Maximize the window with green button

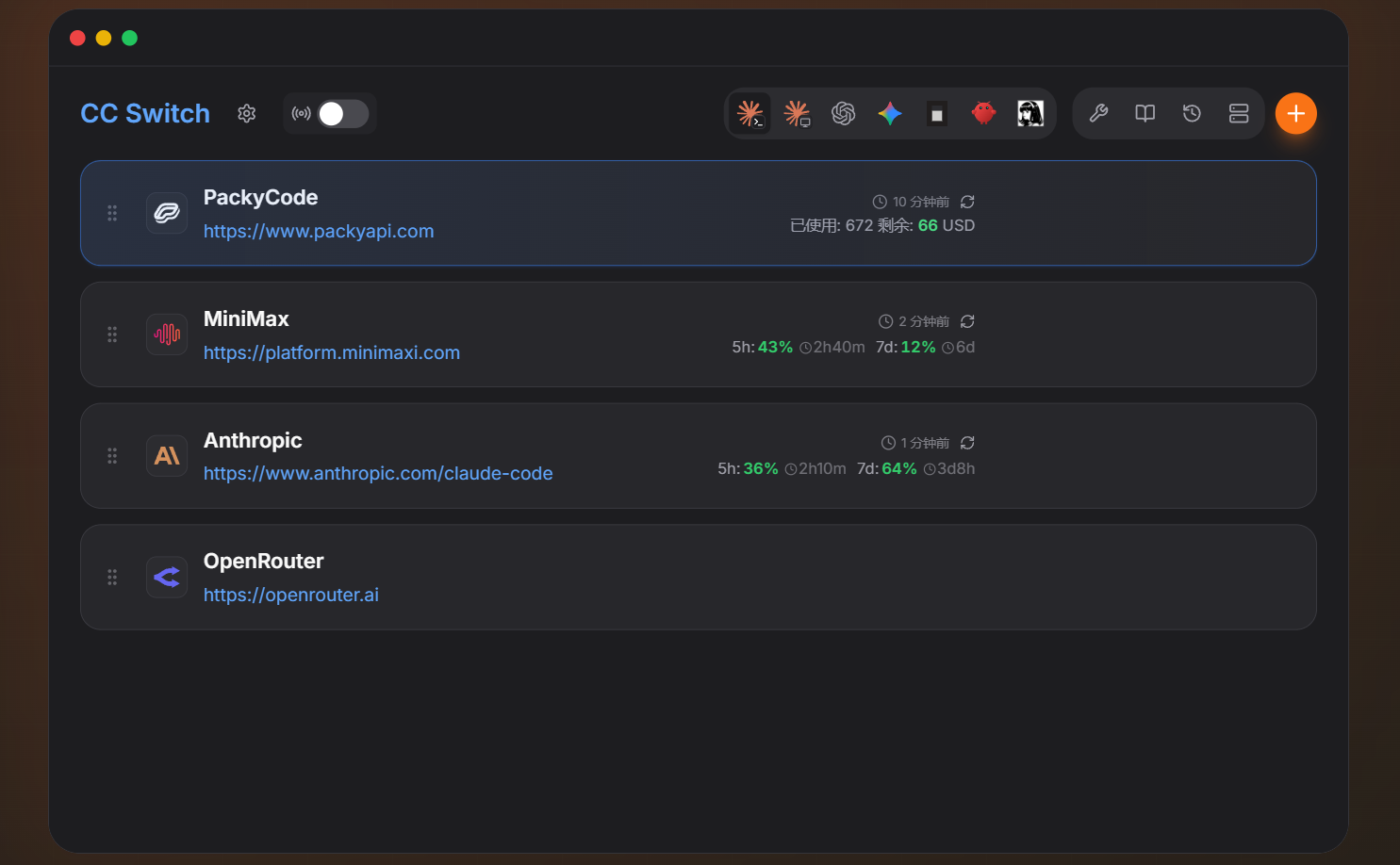pos(130,38)
